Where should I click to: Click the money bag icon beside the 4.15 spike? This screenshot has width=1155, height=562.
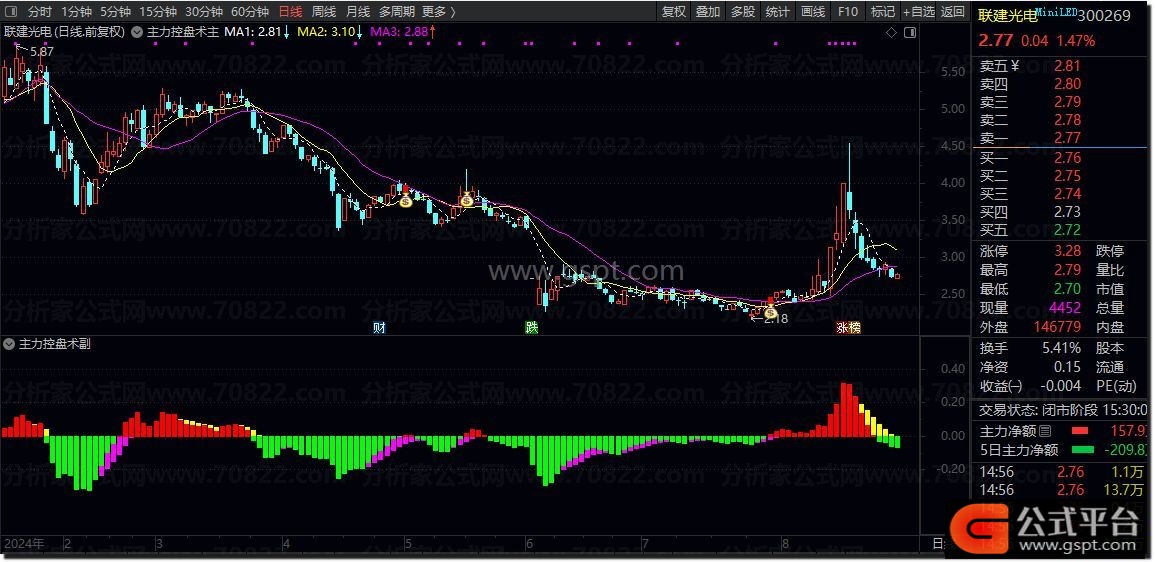tap(466, 200)
